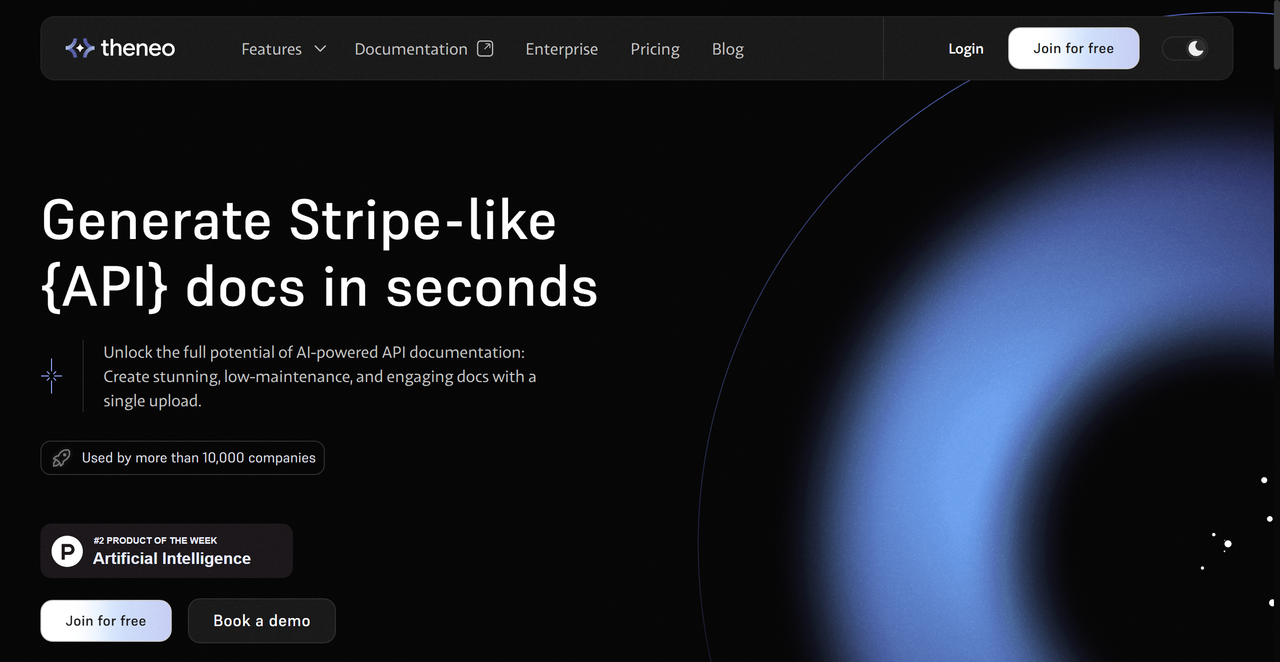Open the #2 Product of the Week badge
1280x662 pixels.
(166, 551)
